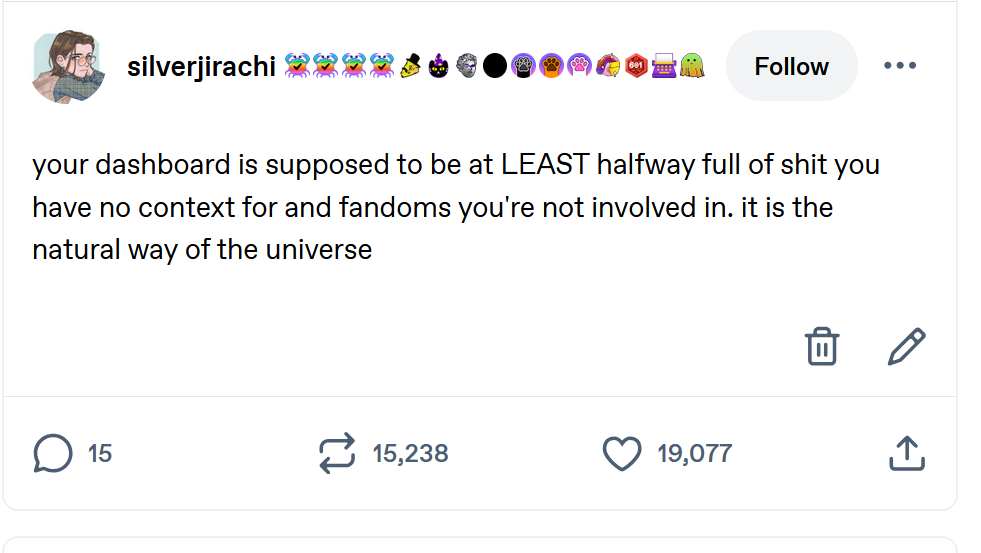Reblog the post using the arrows icon
This screenshot has width=981, height=553.
coord(337,453)
